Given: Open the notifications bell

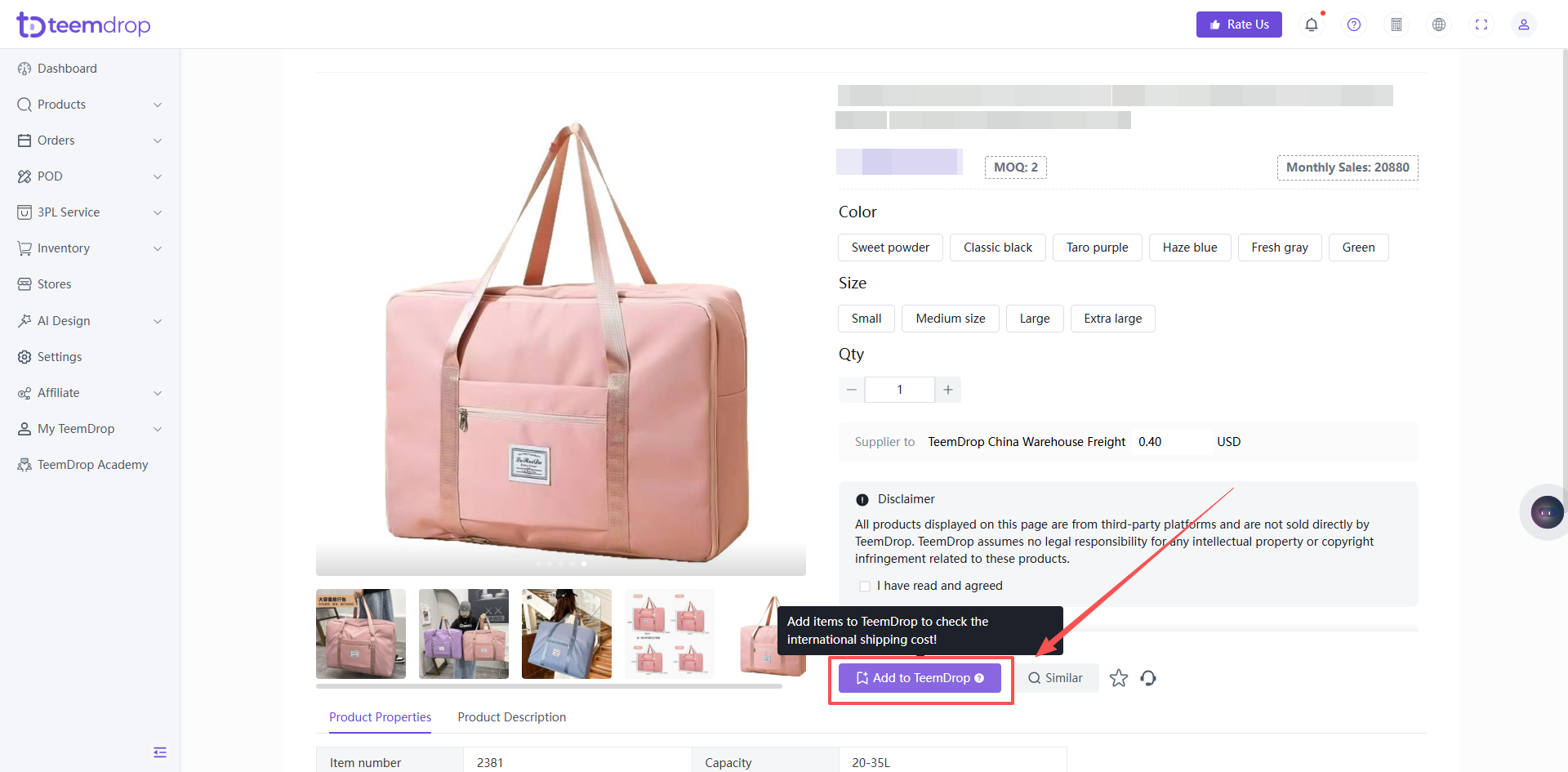Looking at the screenshot, I should (x=1312, y=25).
